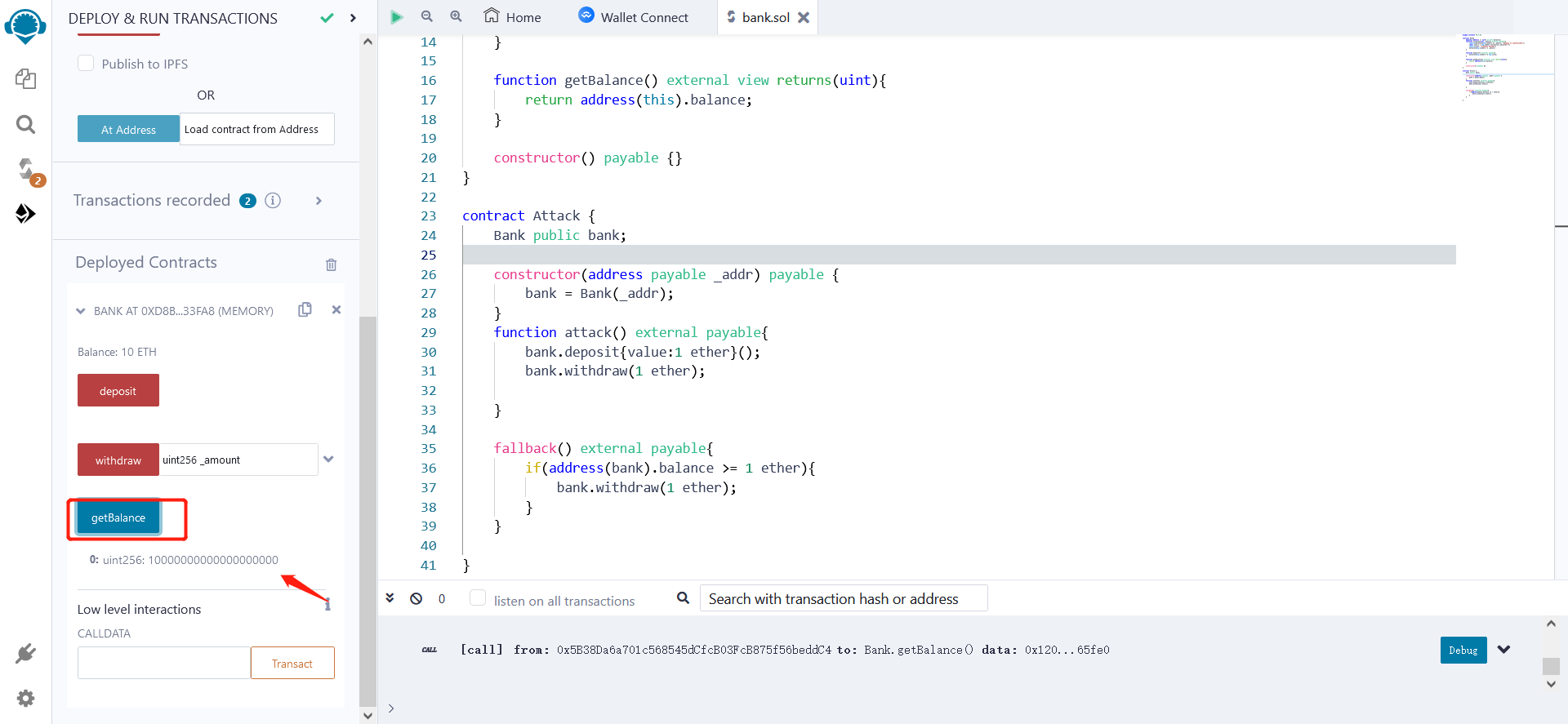Click the CALLDATA input field
The image size is (1568, 724).
pyautogui.click(x=164, y=663)
